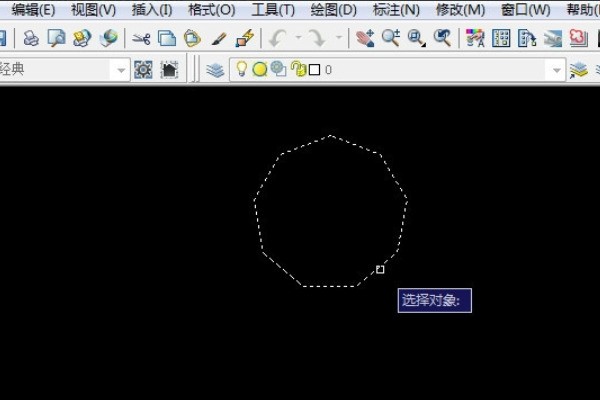This screenshot has height=400, width=600.
Task: Toggle the lock icon of layer 0
Action: 296,70
